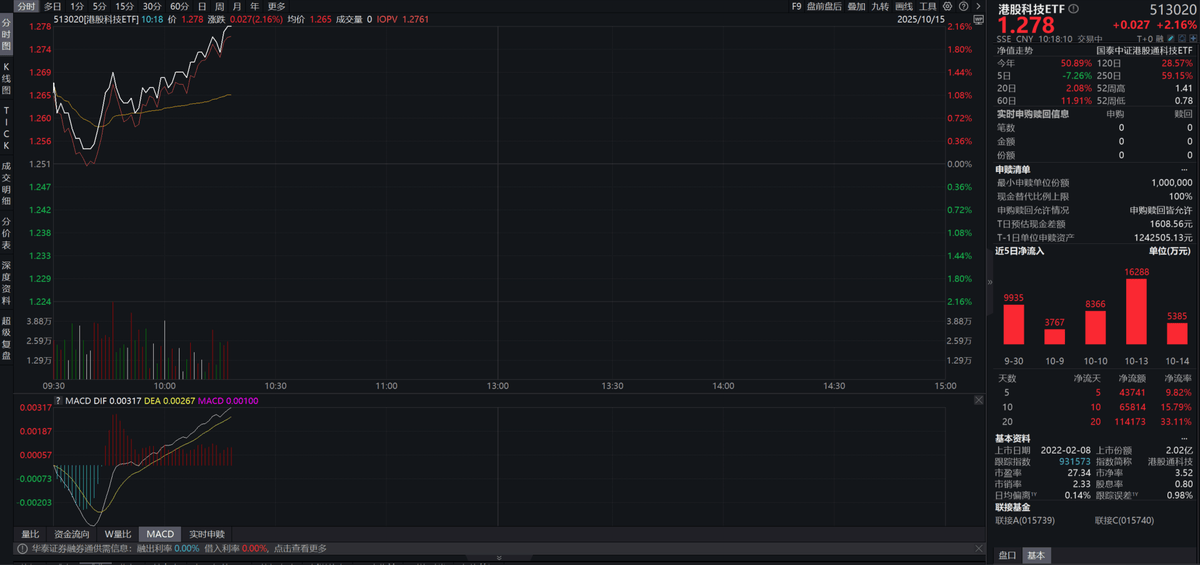Click the 10-13 net inflow bar
The image size is (1200, 565).
(1135, 312)
